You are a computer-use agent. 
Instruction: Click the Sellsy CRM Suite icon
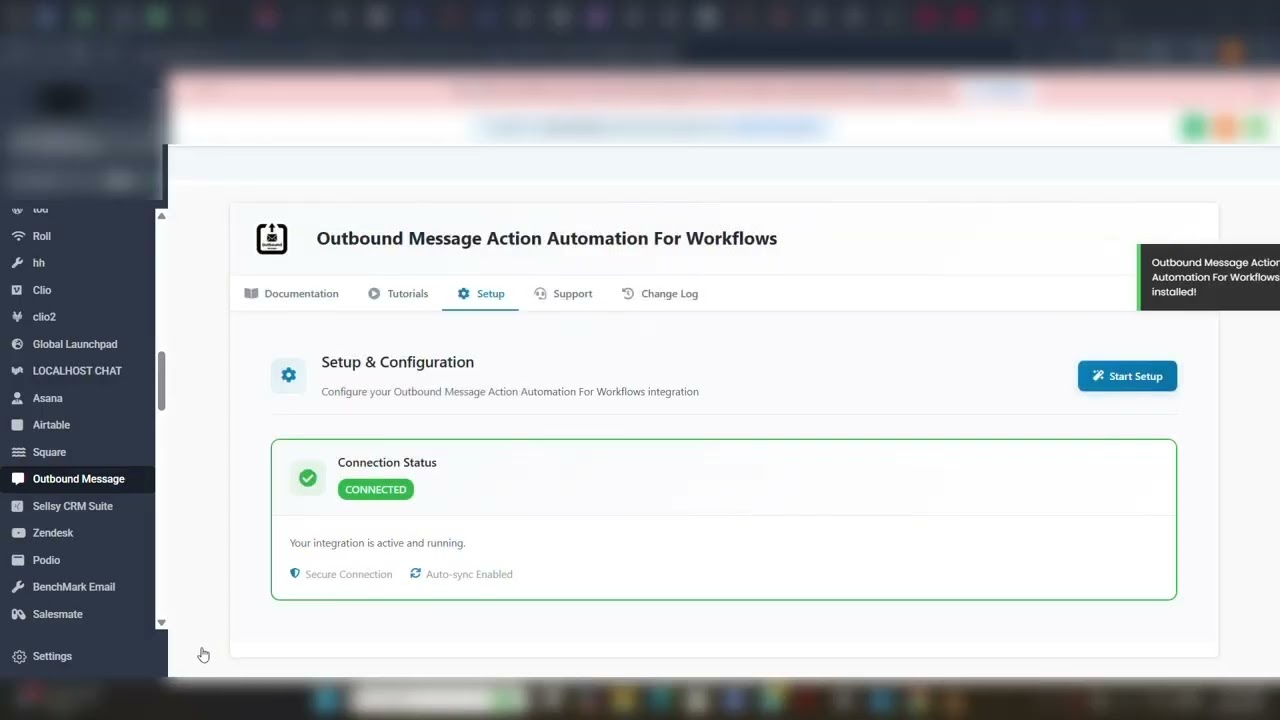click(x=17, y=506)
